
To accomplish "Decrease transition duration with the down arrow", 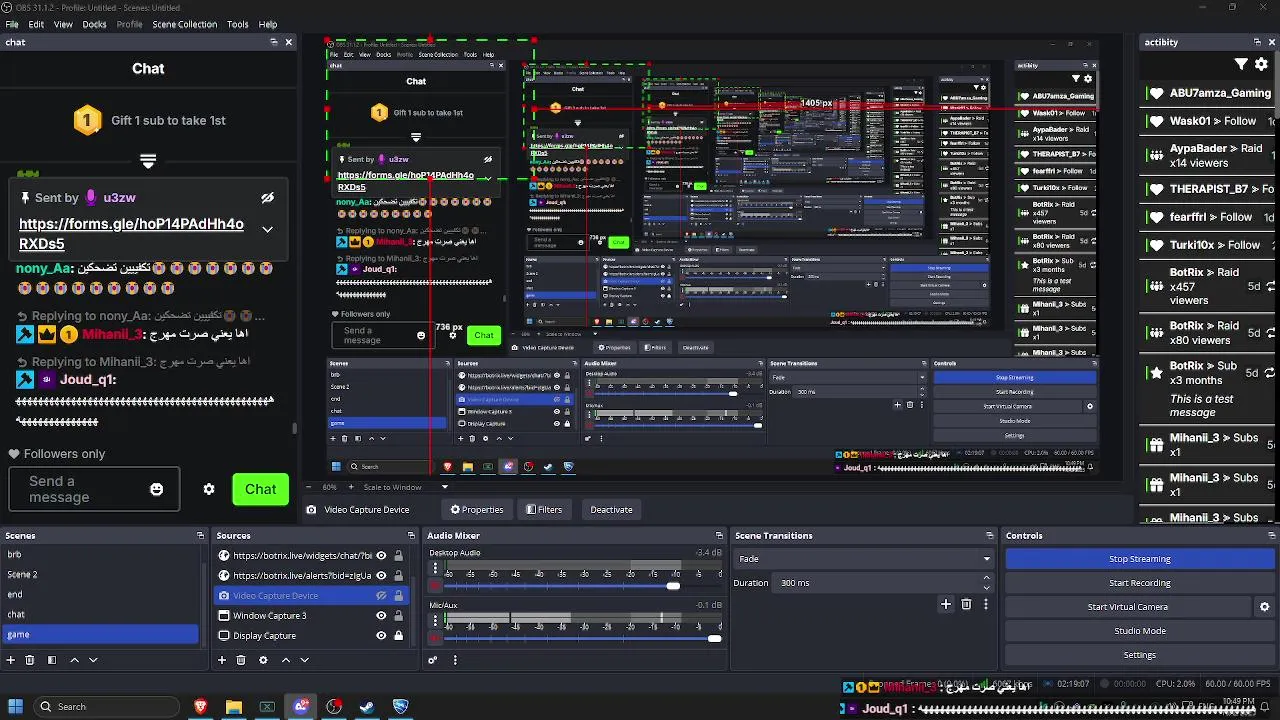I will click(x=987, y=587).
